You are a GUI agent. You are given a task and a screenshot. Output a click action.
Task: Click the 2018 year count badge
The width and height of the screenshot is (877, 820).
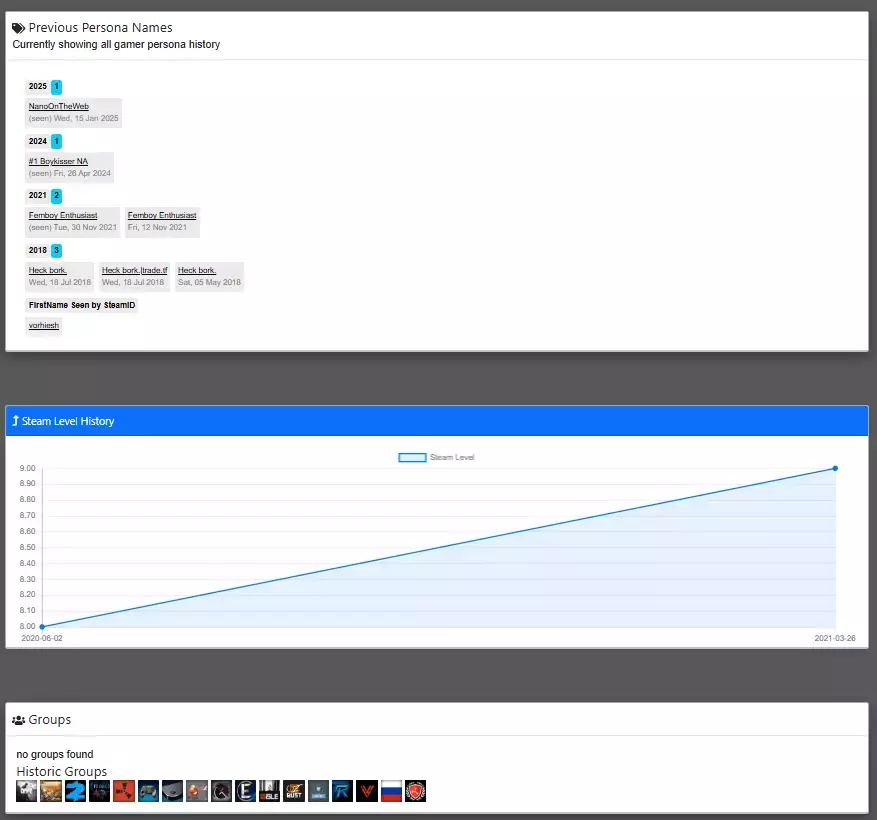(57, 250)
